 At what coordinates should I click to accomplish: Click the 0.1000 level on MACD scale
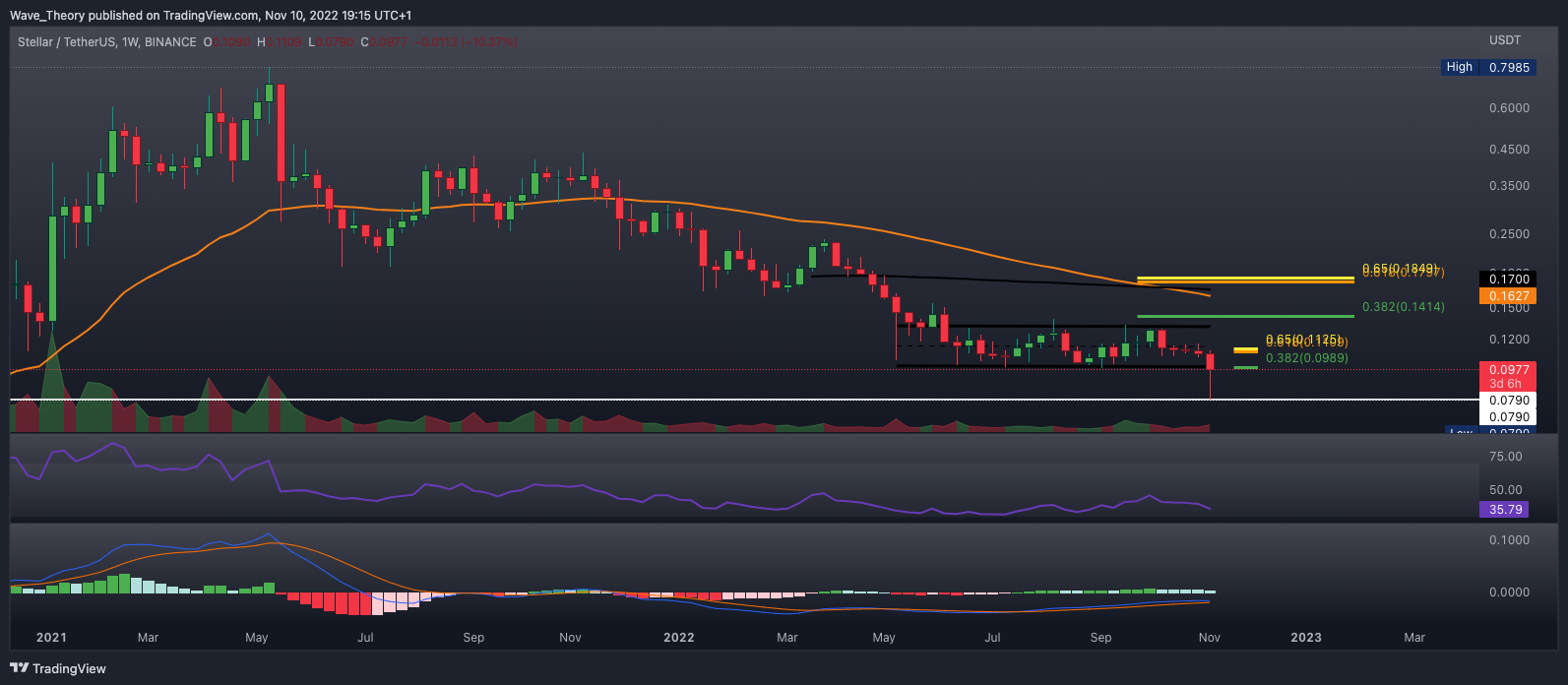pos(1509,540)
